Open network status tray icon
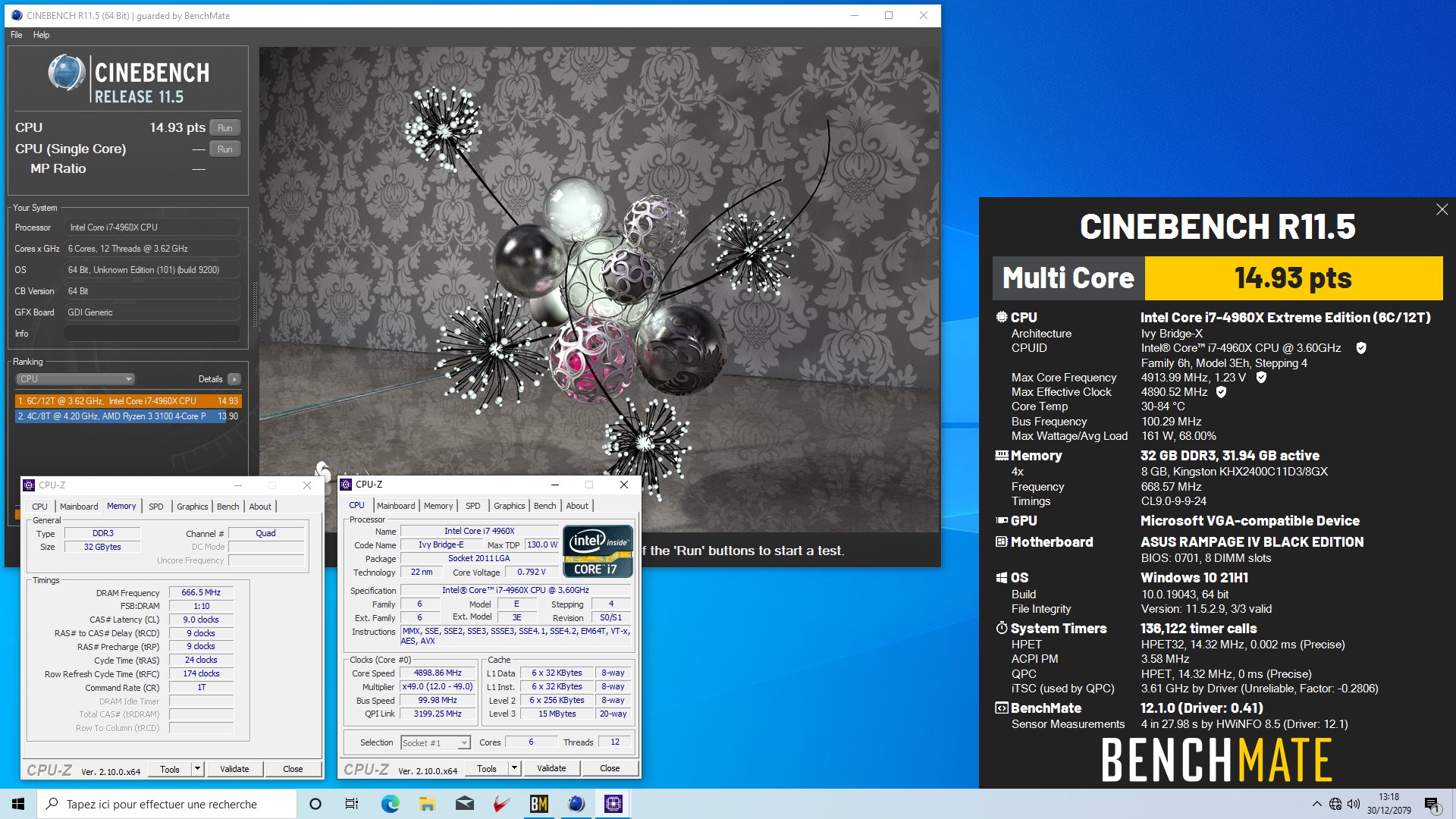This screenshot has width=1456, height=819. pyautogui.click(x=1335, y=804)
